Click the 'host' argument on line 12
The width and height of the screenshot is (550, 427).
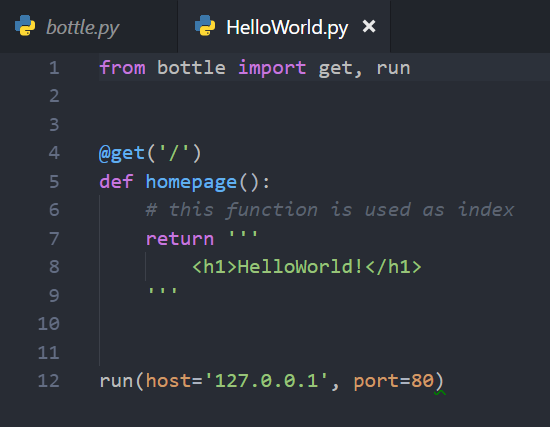coord(168,381)
